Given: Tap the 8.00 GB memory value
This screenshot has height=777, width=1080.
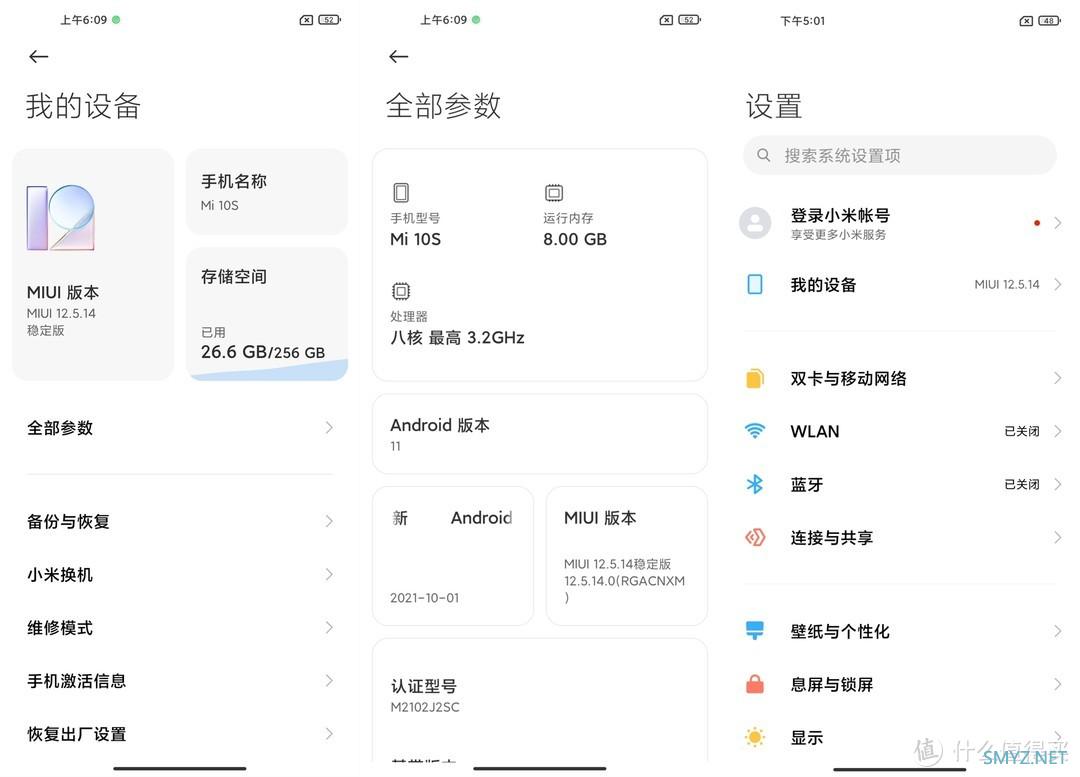Looking at the screenshot, I should tap(574, 239).
